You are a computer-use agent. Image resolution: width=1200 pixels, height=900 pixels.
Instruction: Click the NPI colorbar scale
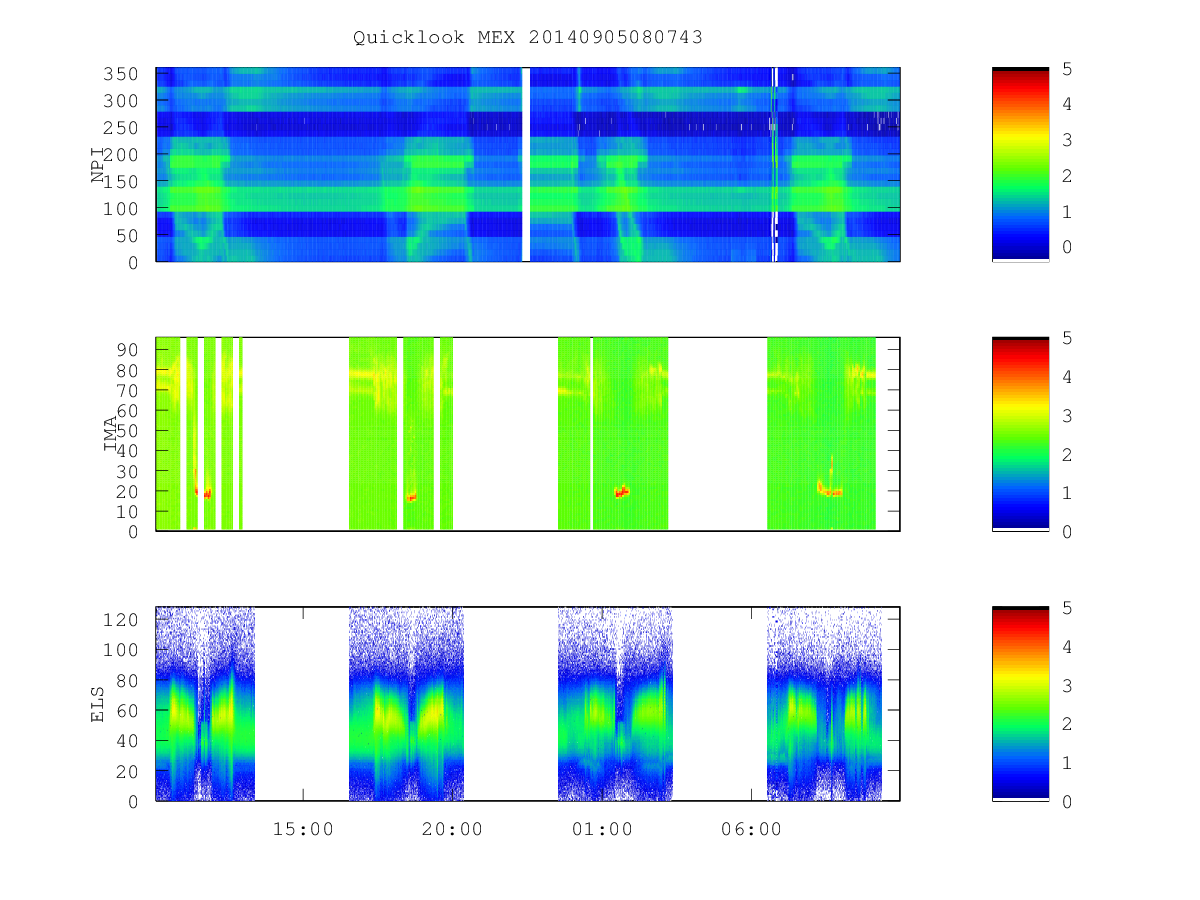point(1020,165)
